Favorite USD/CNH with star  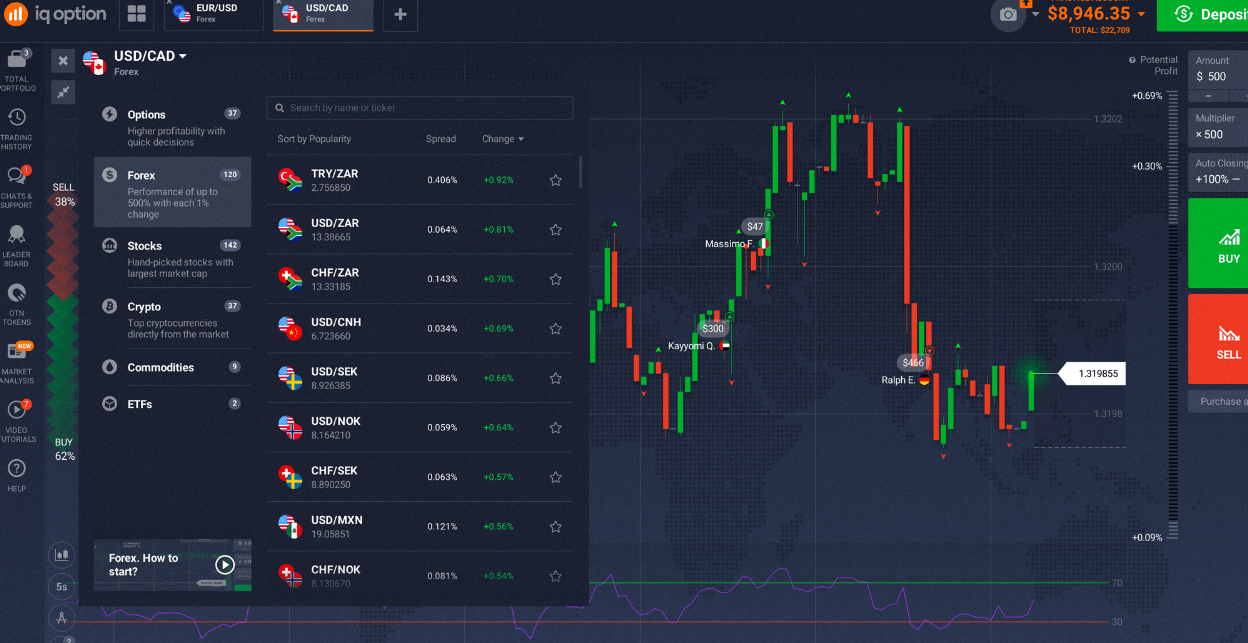click(555, 328)
